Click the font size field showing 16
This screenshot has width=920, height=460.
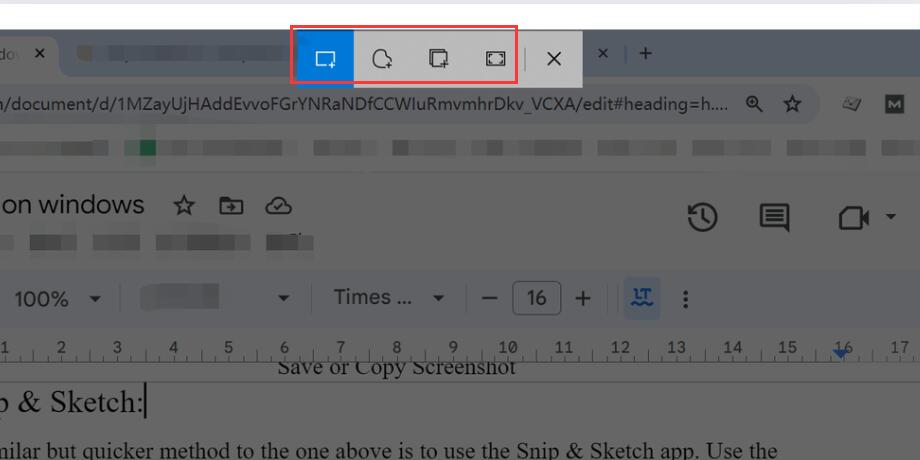pos(536,298)
